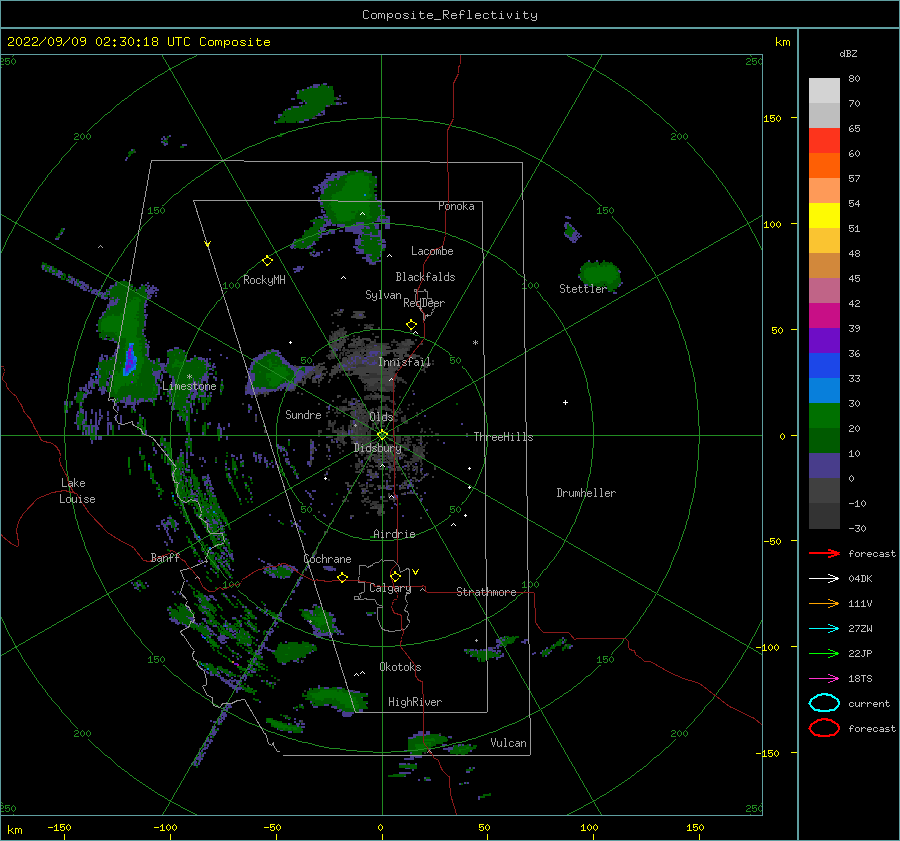Click the Lake Louise label

(77, 491)
